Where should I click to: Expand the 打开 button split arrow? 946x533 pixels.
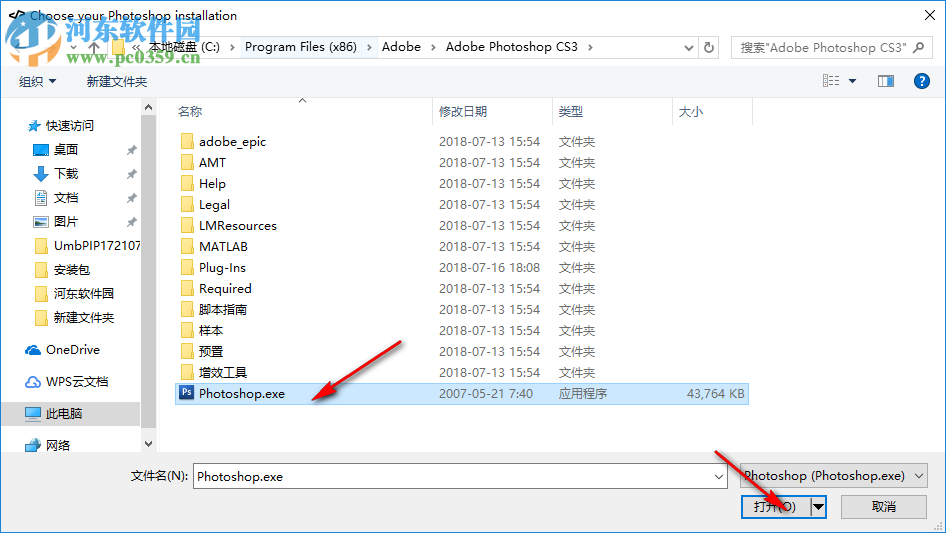click(818, 506)
